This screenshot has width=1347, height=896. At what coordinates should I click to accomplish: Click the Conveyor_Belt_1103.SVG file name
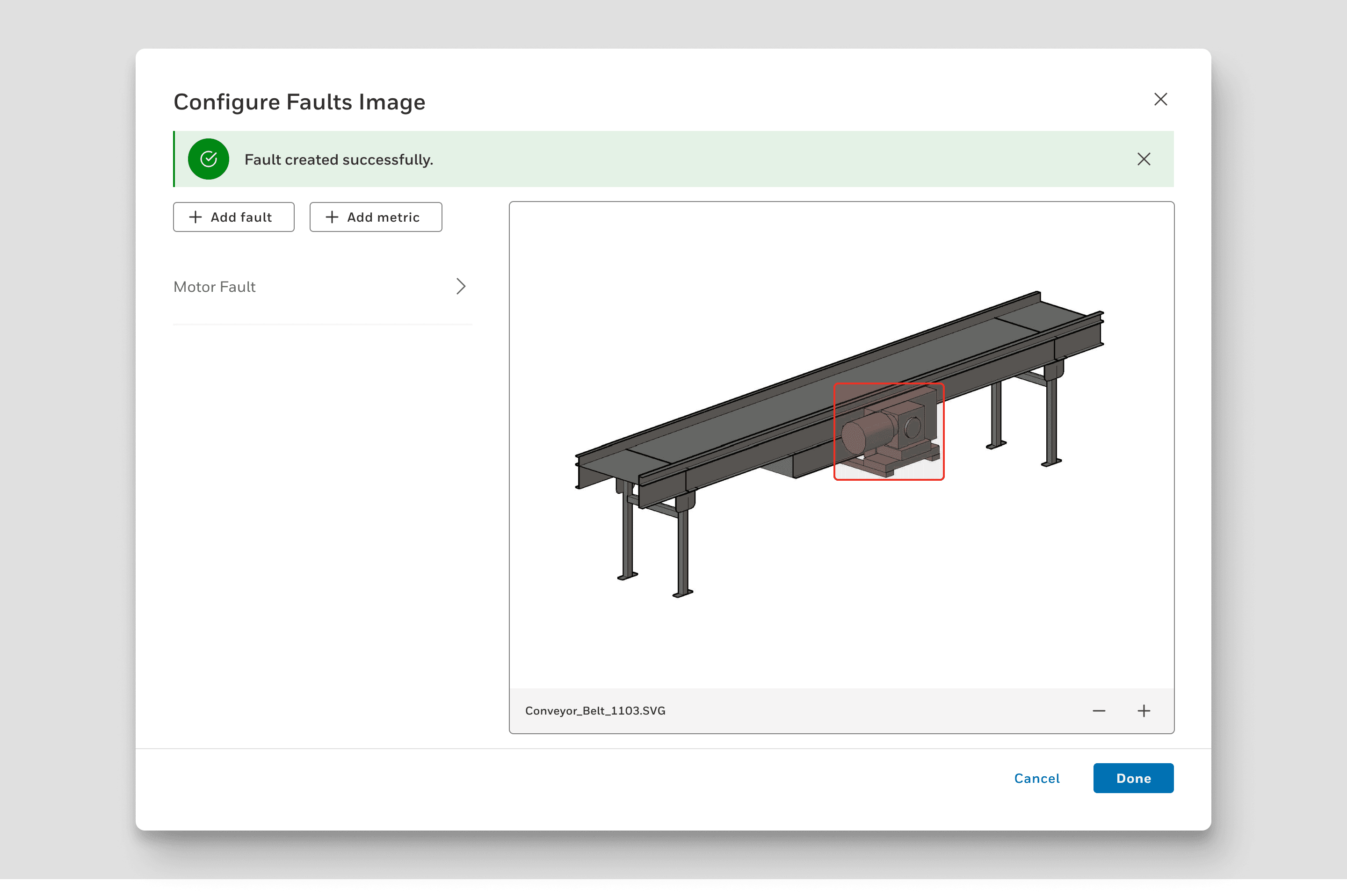pos(595,711)
